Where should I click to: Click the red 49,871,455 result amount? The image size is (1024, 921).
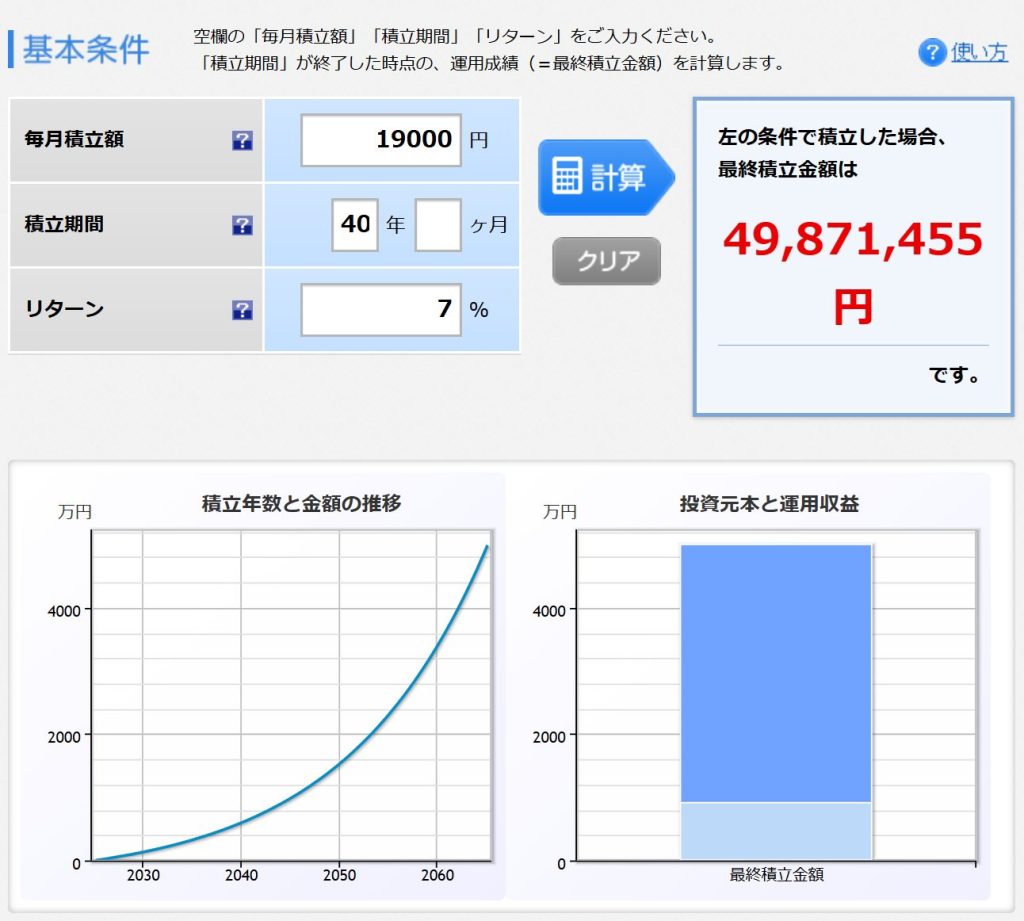coord(853,240)
